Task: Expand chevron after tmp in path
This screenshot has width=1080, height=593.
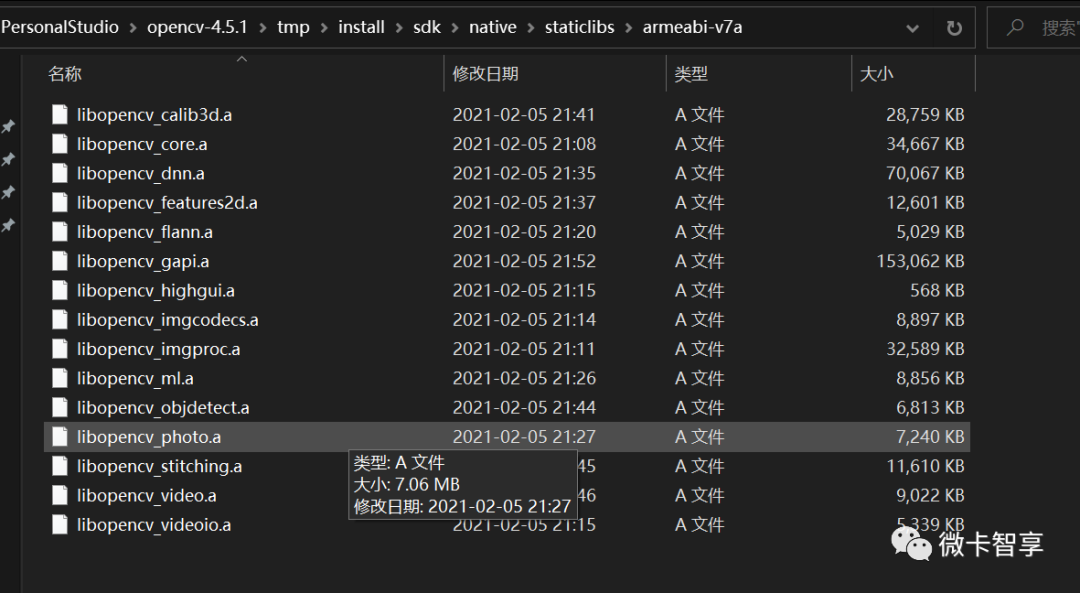Action: [x=324, y=28]
